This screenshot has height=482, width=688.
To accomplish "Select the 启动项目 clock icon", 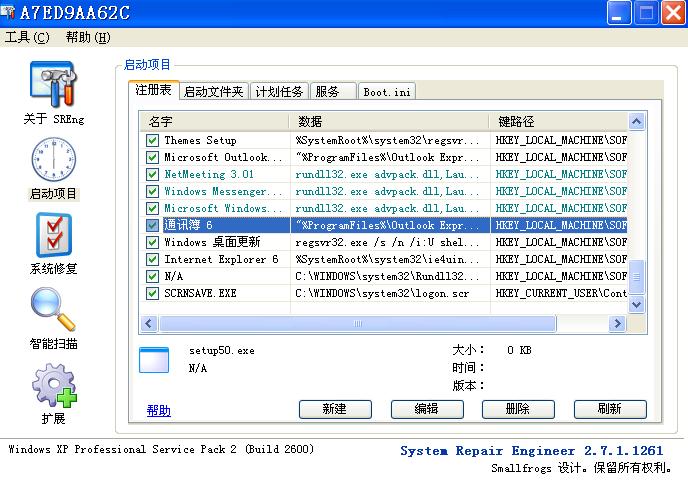I will tap(54, 160).
